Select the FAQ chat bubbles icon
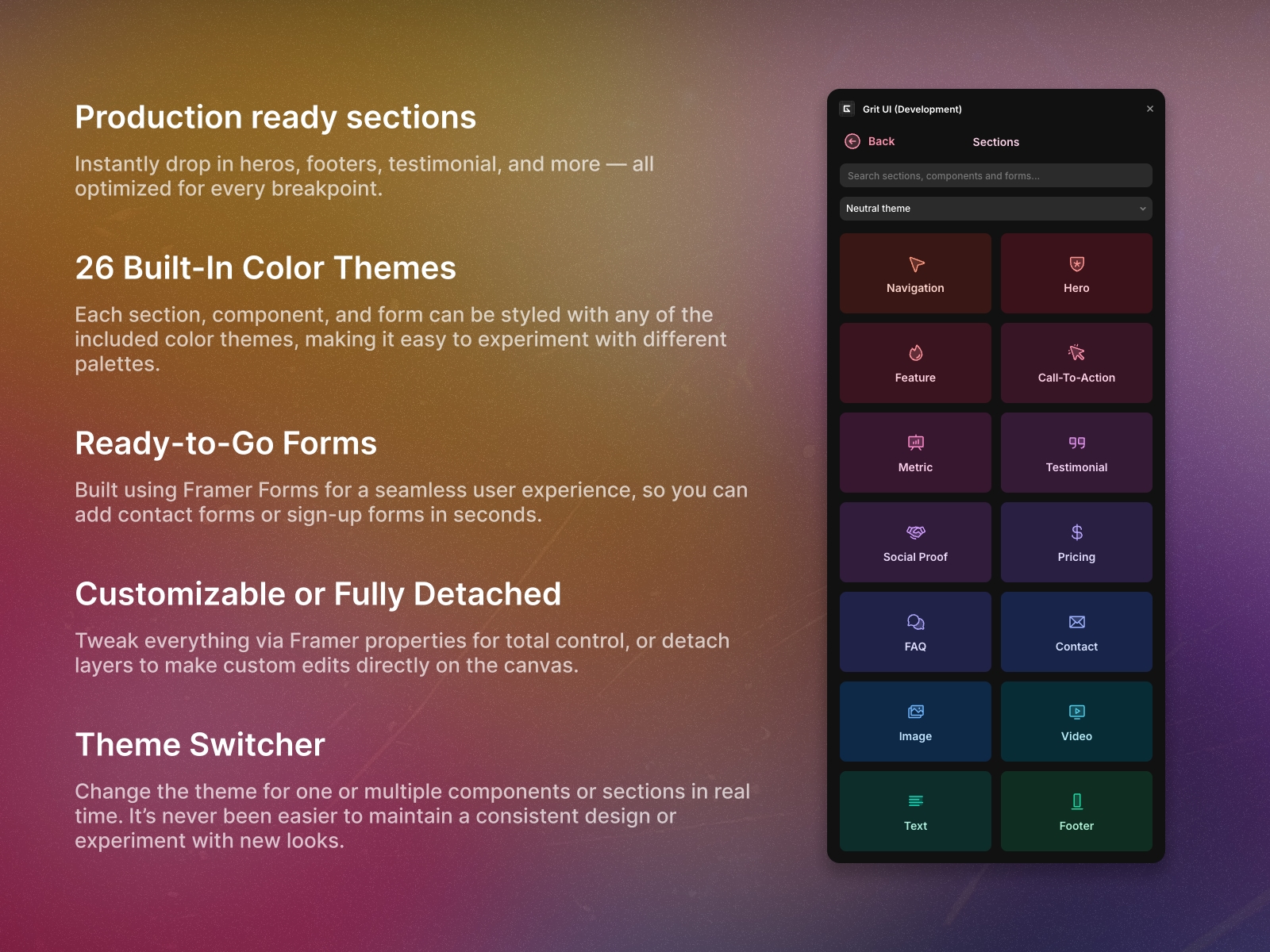1270x952 pixels. [914, 622]
